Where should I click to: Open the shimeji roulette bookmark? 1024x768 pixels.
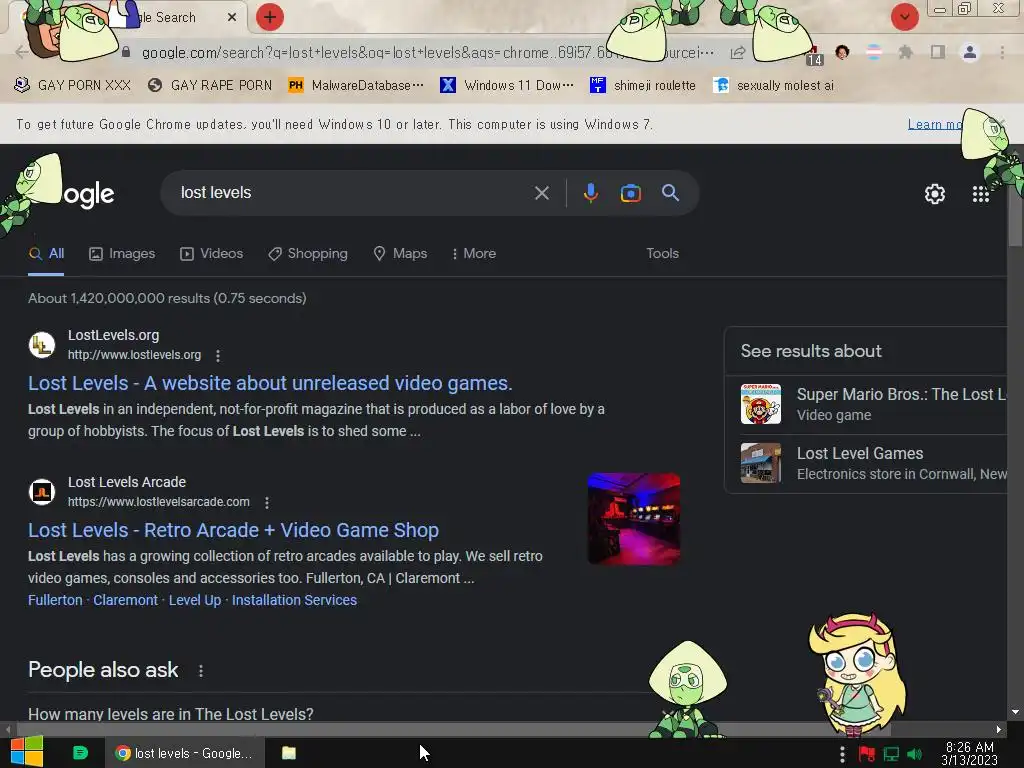(643, 86)
